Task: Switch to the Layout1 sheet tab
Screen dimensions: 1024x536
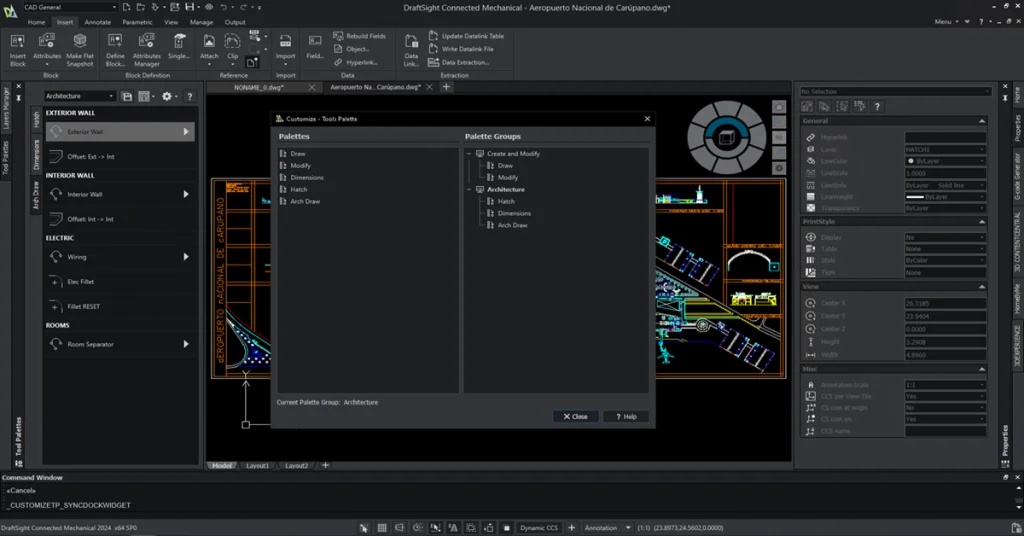Action: click(x=258, y=465)
